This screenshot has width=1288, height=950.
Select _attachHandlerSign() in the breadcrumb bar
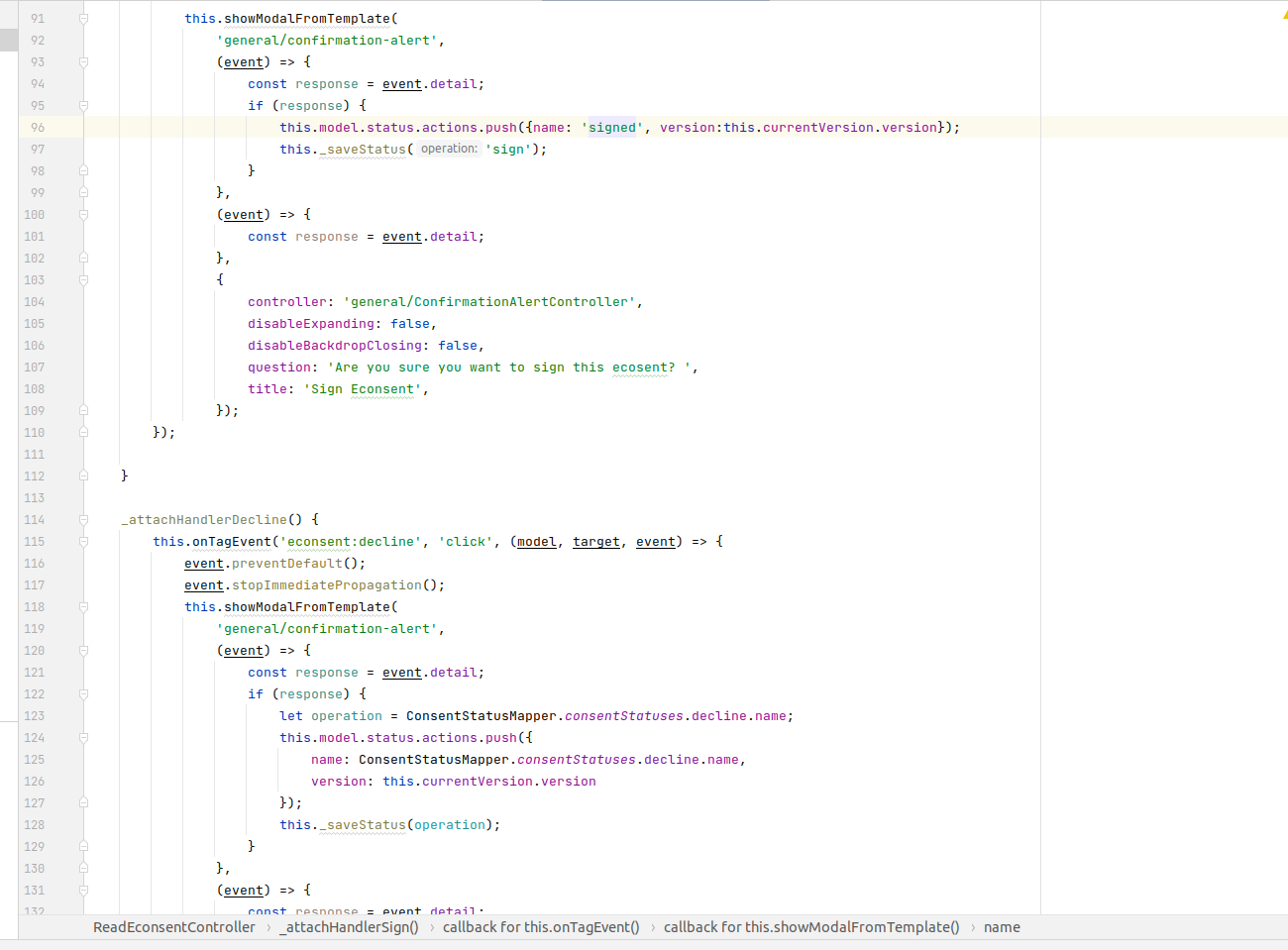pos(349,927)
